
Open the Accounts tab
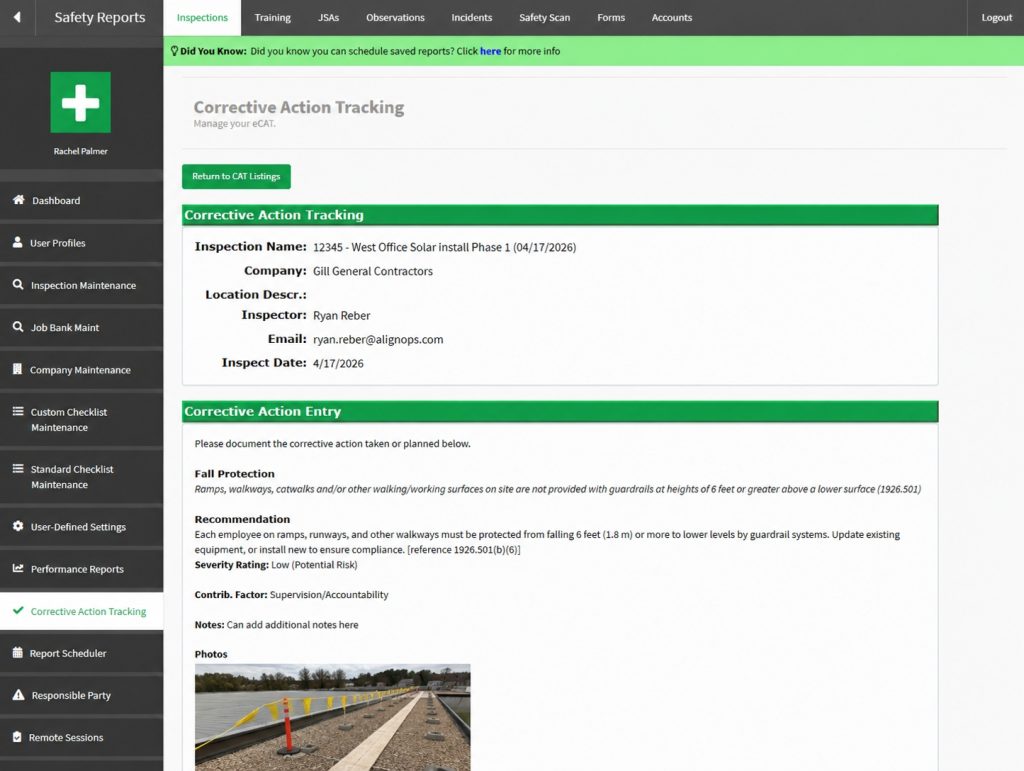(671, 18)
